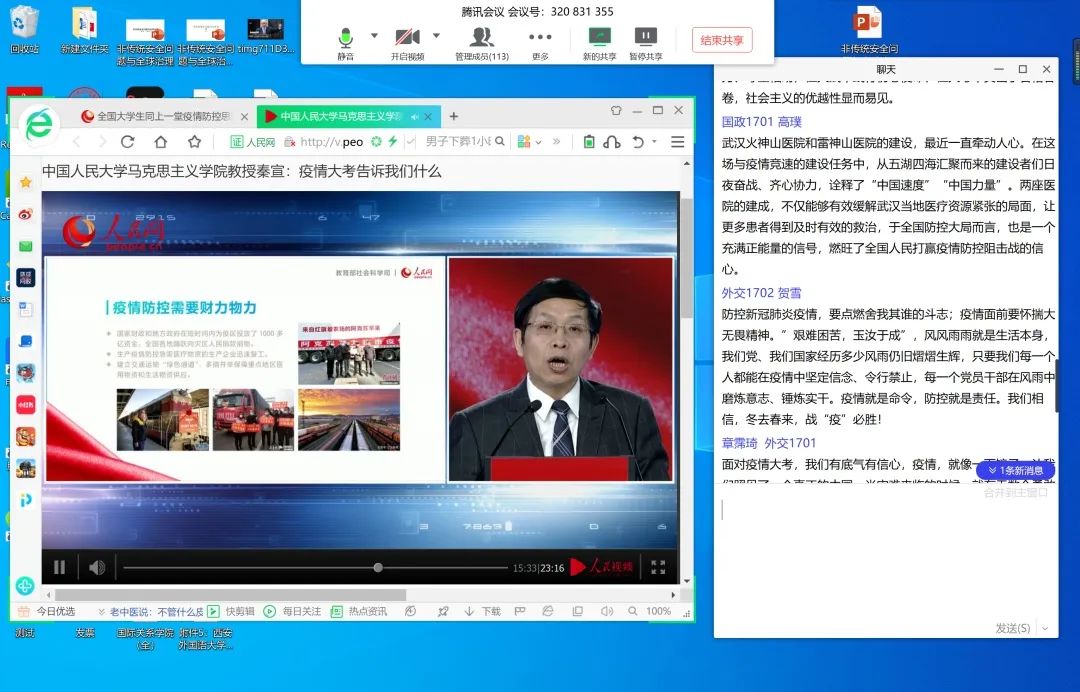Mute the microphone in Tencent Meeting
Image resolution: width=1080 pixels, height=692 pixels.
pyautogui.click(x=345, y=38)
